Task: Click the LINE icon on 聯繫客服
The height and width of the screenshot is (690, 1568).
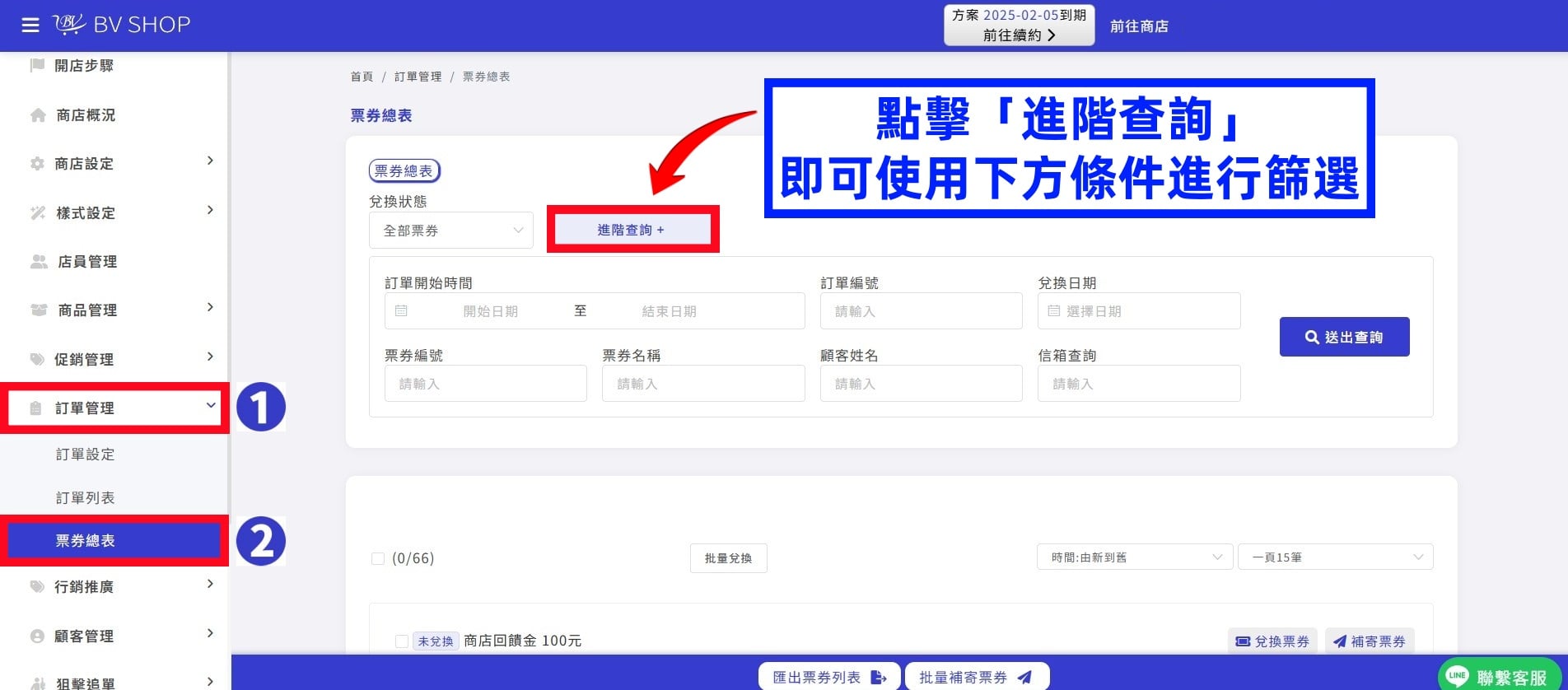Action: tap(1458, 676)
